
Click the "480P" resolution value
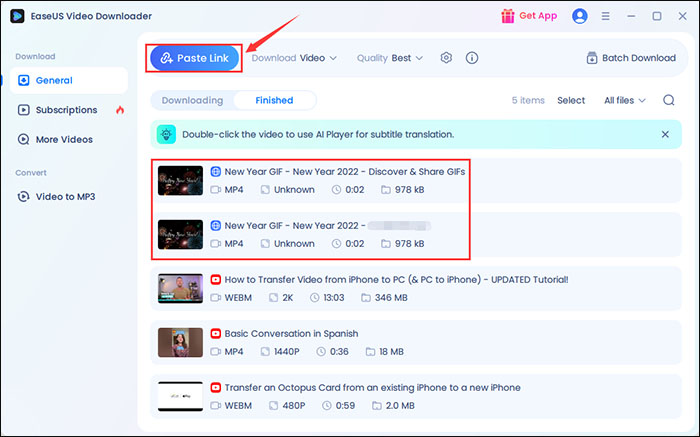294,406
